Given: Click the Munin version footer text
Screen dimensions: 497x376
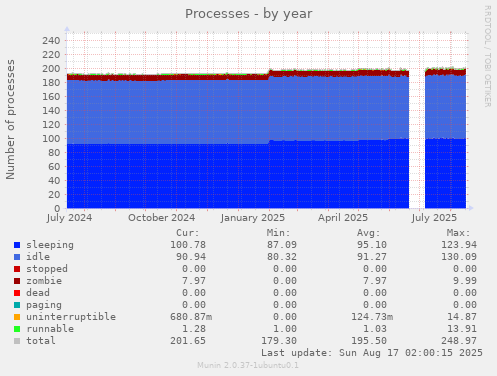Looking at the screenshot, I should coord(248,365).
